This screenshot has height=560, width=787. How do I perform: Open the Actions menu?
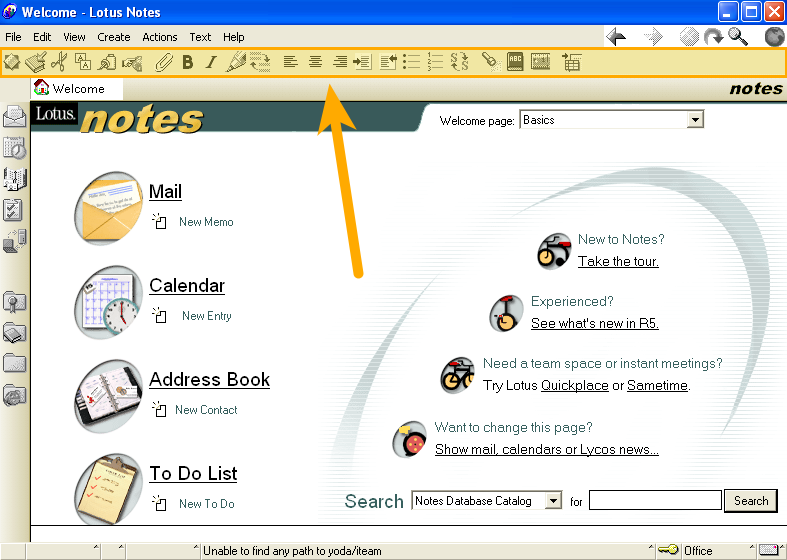coord(160,37)
